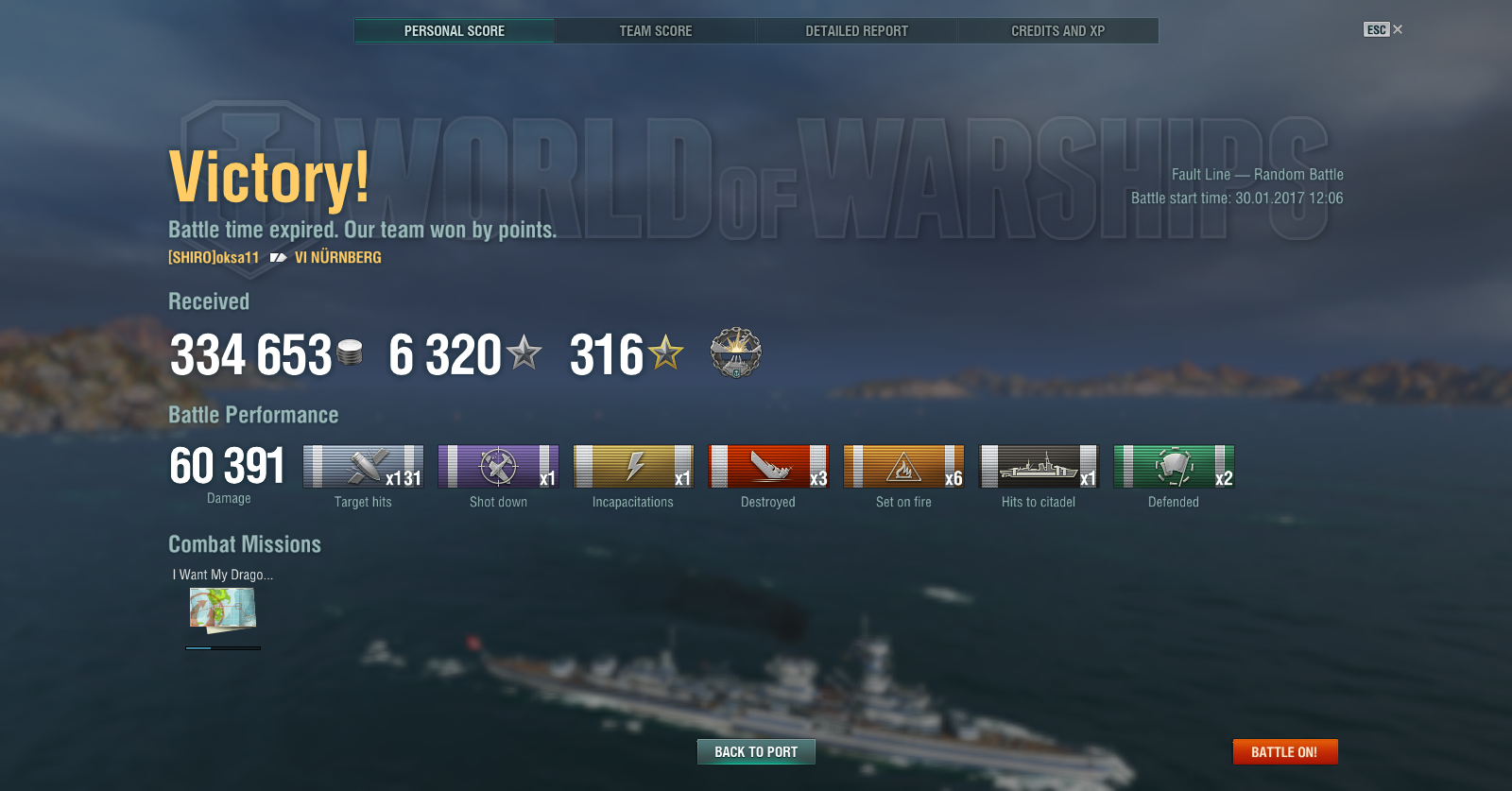Open the I Want My Dragon mission thumbnail
The width and height of the screenshot is (1512, 791).
pyautogui.click(x=223, y=610)
